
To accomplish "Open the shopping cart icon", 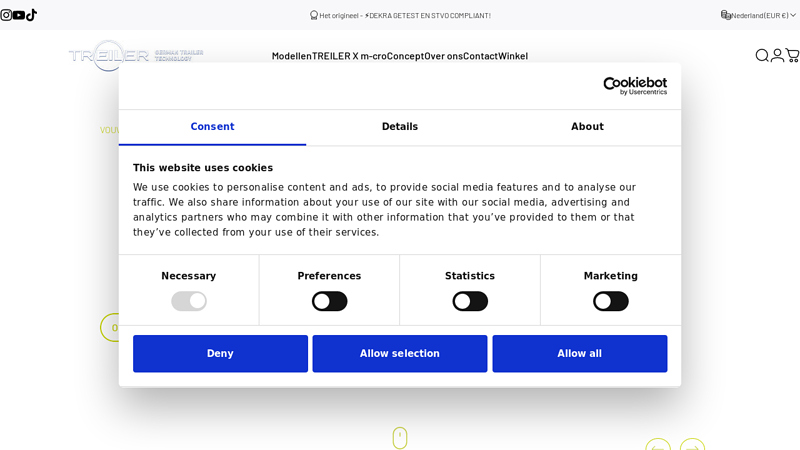I will coord(792,56).
